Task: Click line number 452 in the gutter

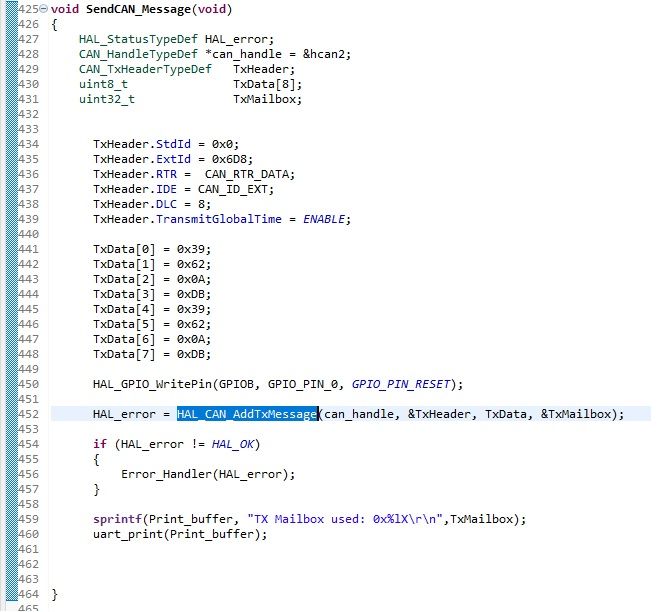Action: click(x=29, y=414)
